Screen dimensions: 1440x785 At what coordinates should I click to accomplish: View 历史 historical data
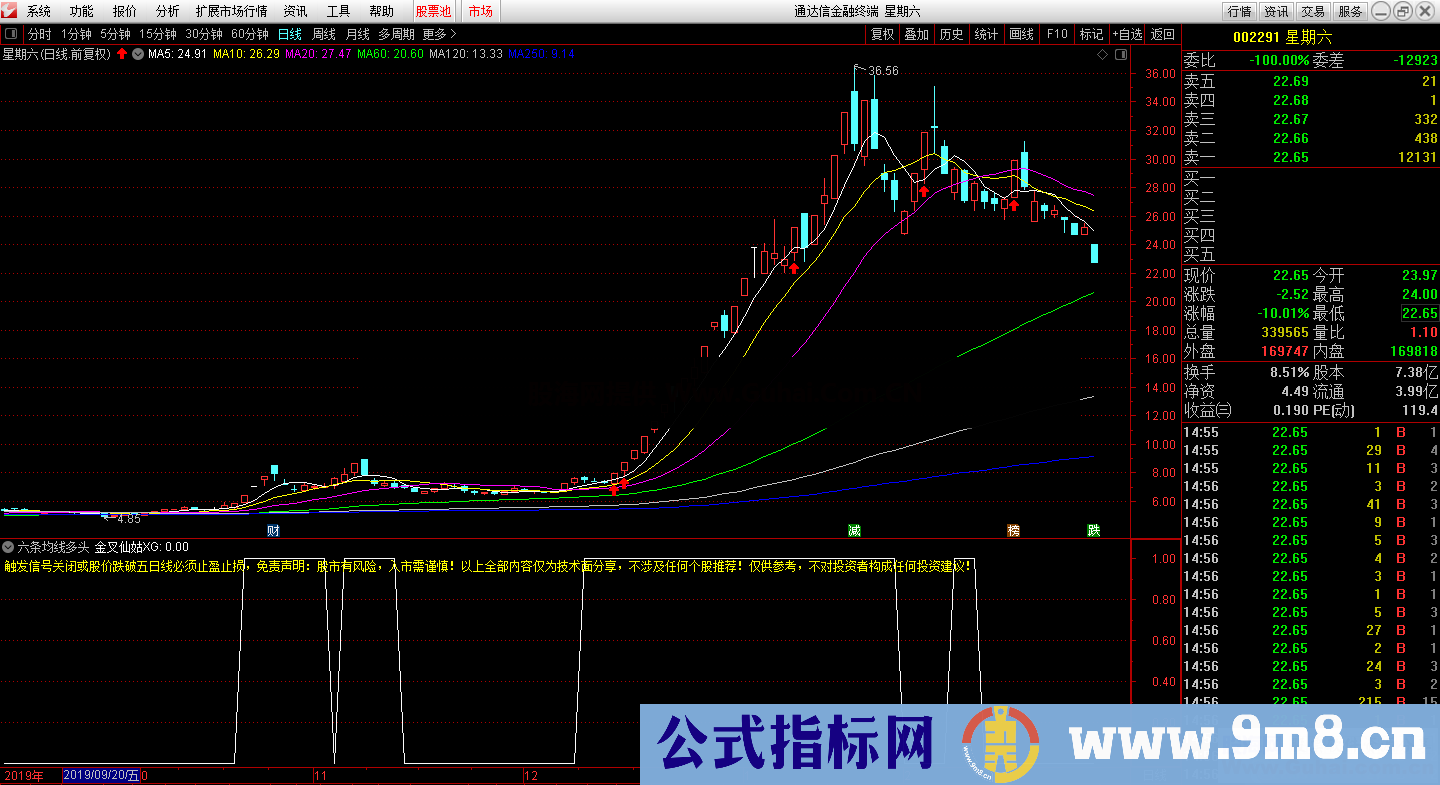point(951,33)
